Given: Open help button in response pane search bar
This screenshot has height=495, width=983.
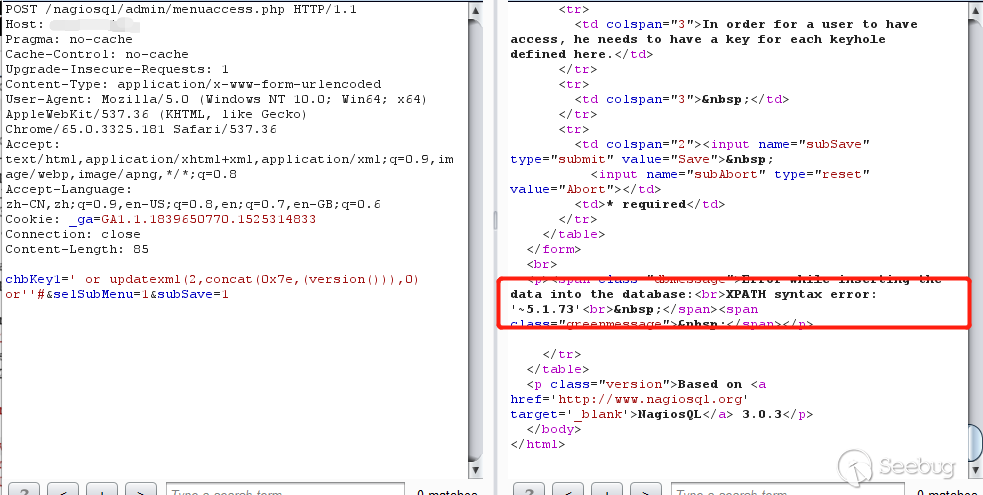Looking at the screenshot, I should [529, 489].
